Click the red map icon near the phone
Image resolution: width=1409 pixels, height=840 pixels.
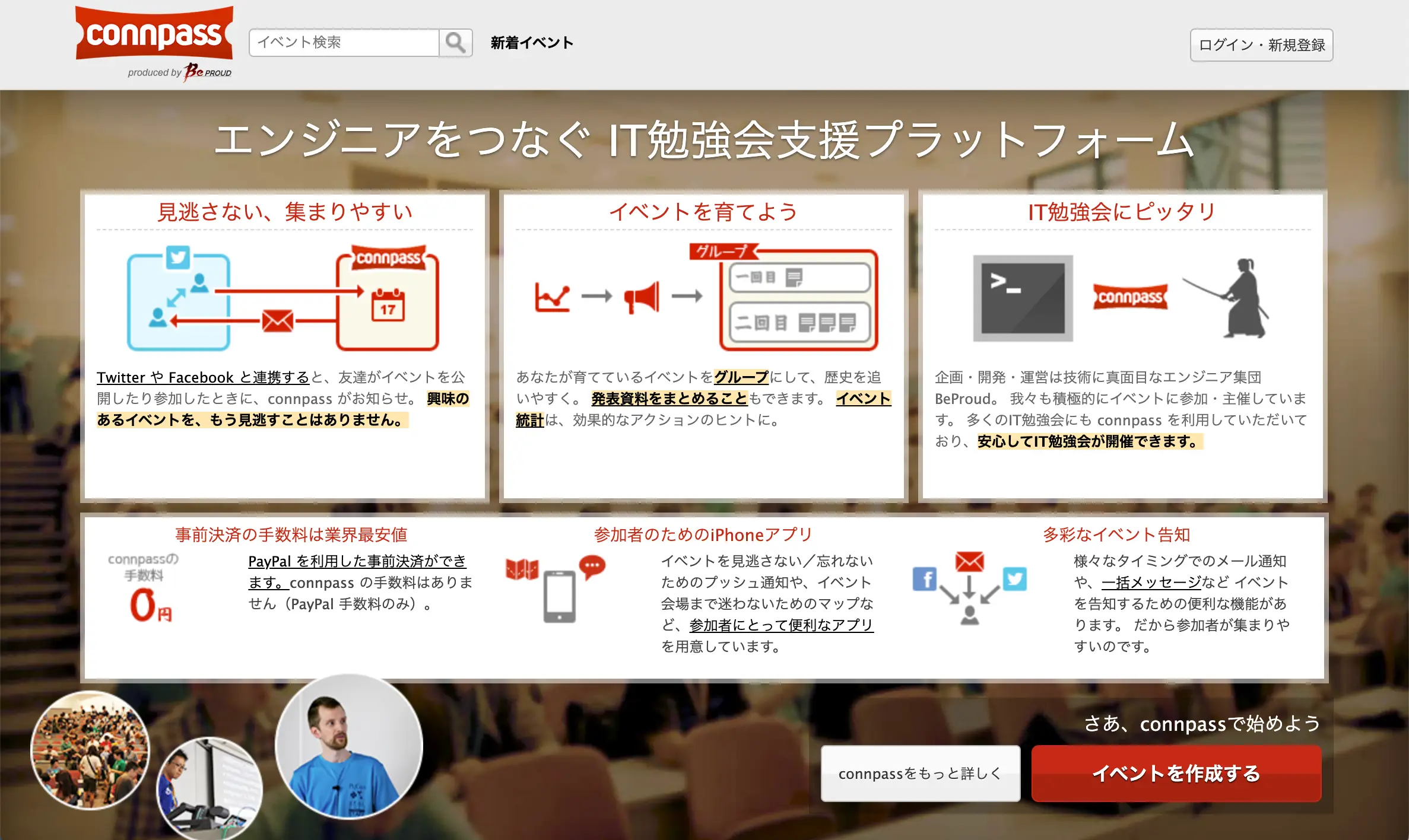pos(522,569)
